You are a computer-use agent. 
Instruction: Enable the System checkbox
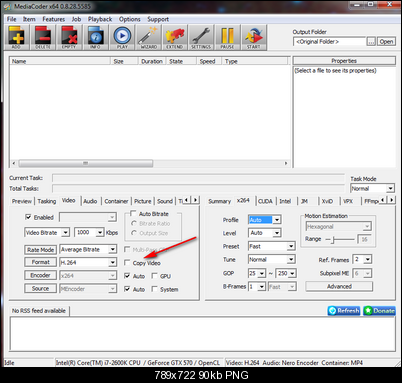154,289
